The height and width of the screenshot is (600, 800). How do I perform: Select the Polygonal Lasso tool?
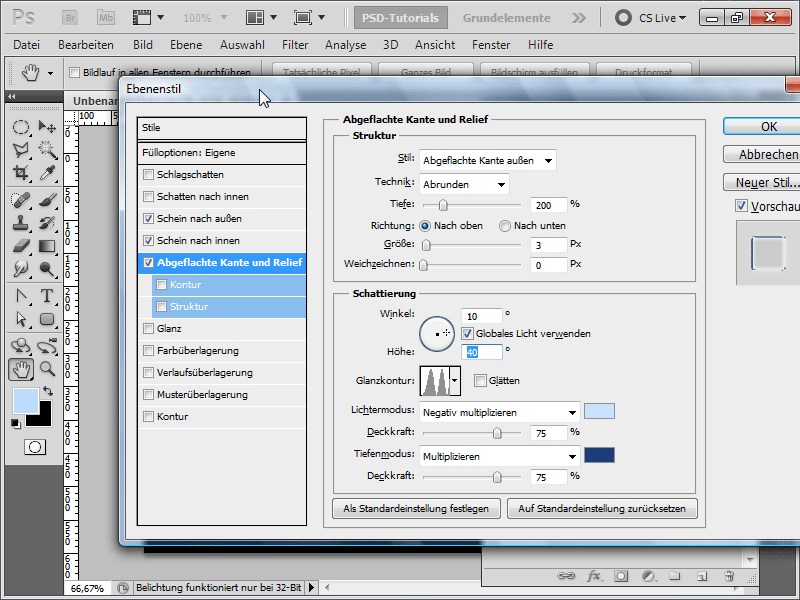[21, 149]
